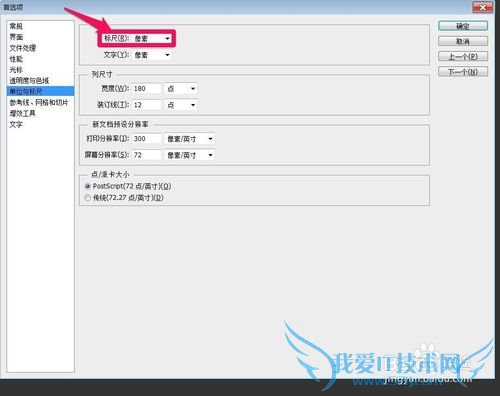
Task: Open the 装订线 gutter unit dropdown
Action: [181, 105]
